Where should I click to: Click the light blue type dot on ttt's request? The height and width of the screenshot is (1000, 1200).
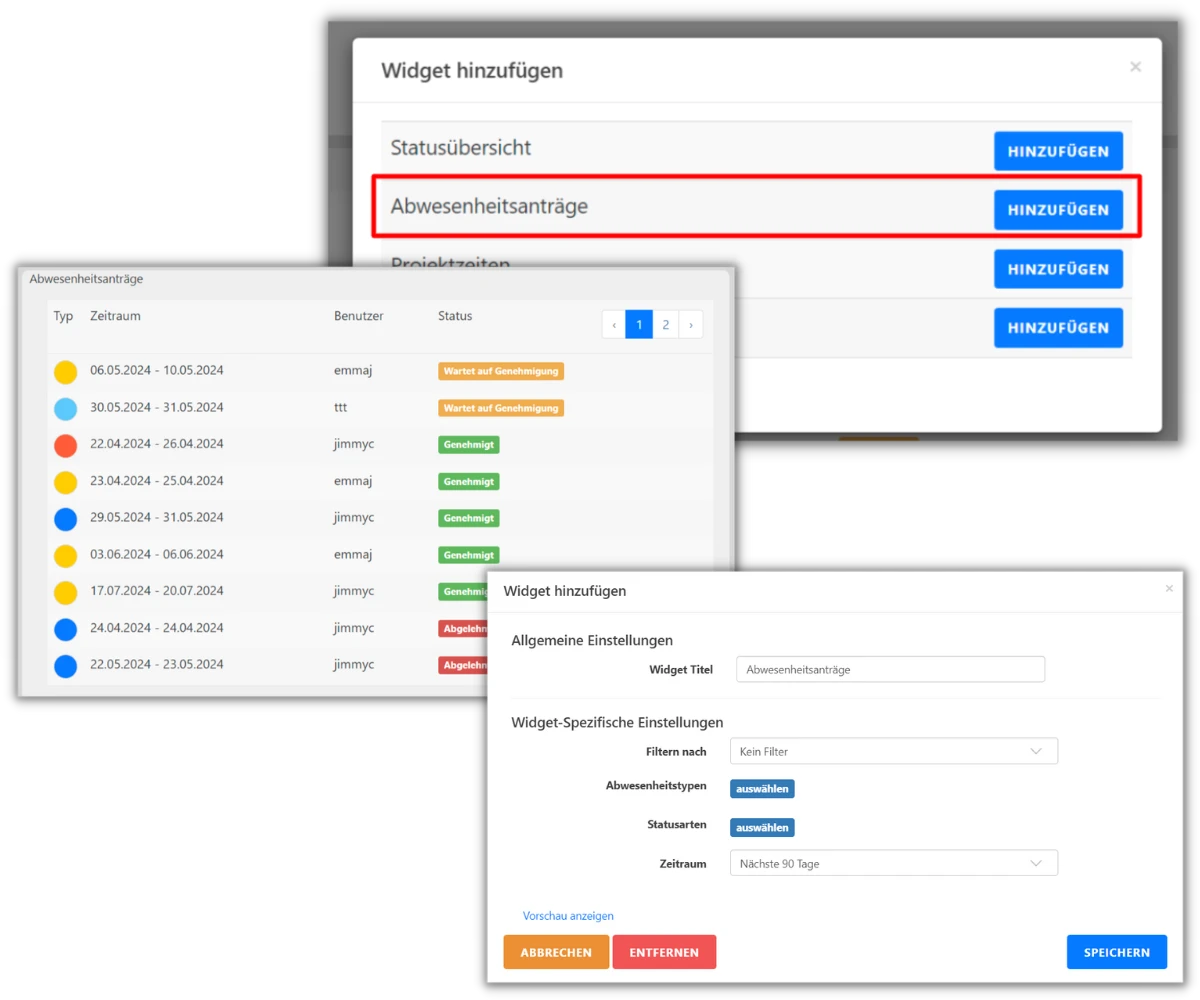(65, 408)
